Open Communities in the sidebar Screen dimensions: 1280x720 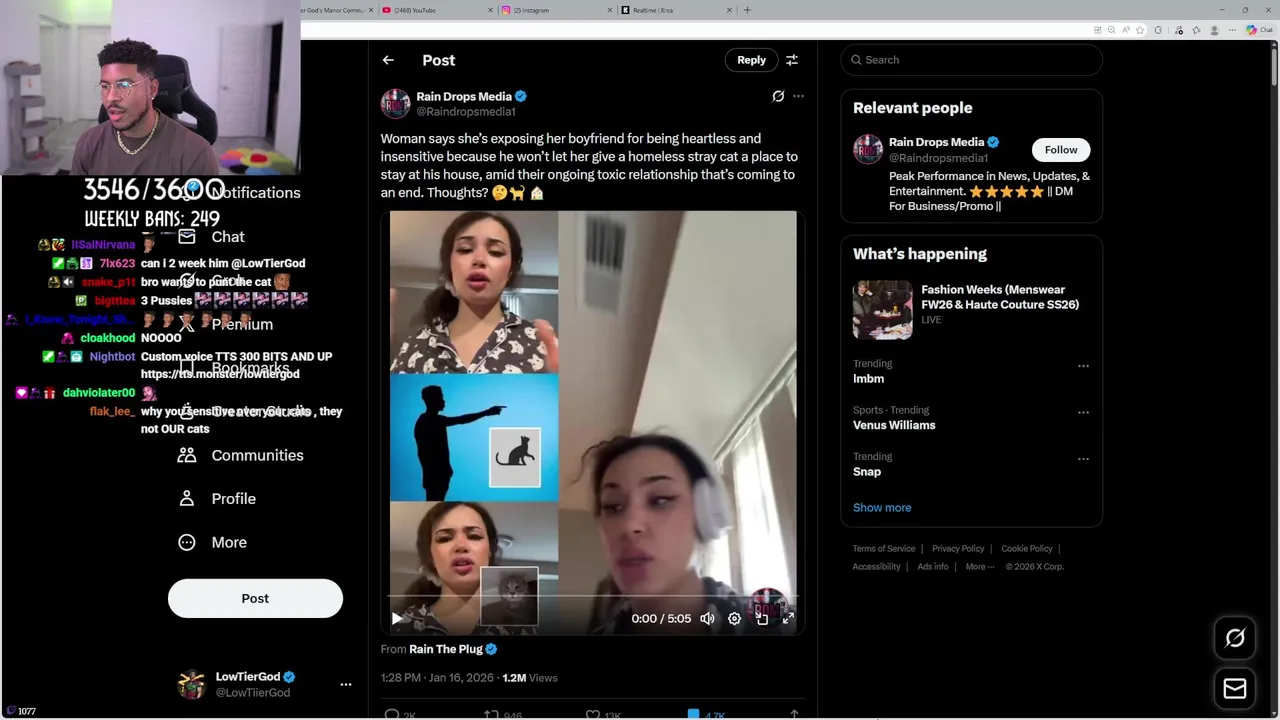[x=240, y=455]
